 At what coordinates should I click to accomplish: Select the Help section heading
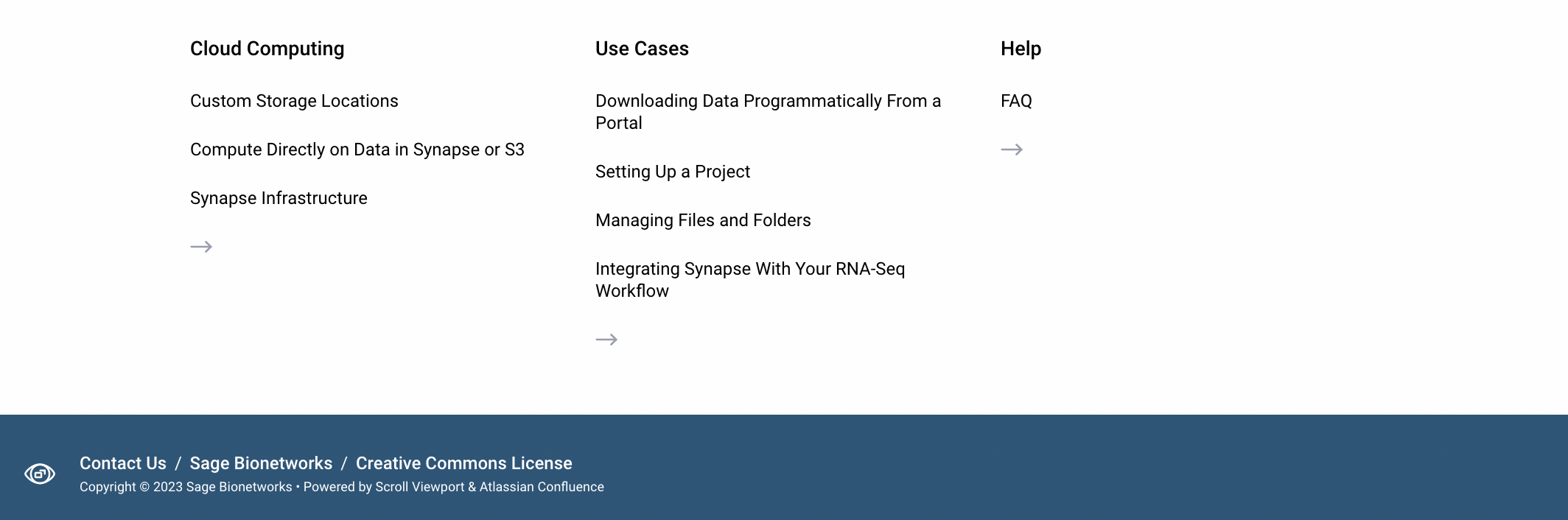1021,49
